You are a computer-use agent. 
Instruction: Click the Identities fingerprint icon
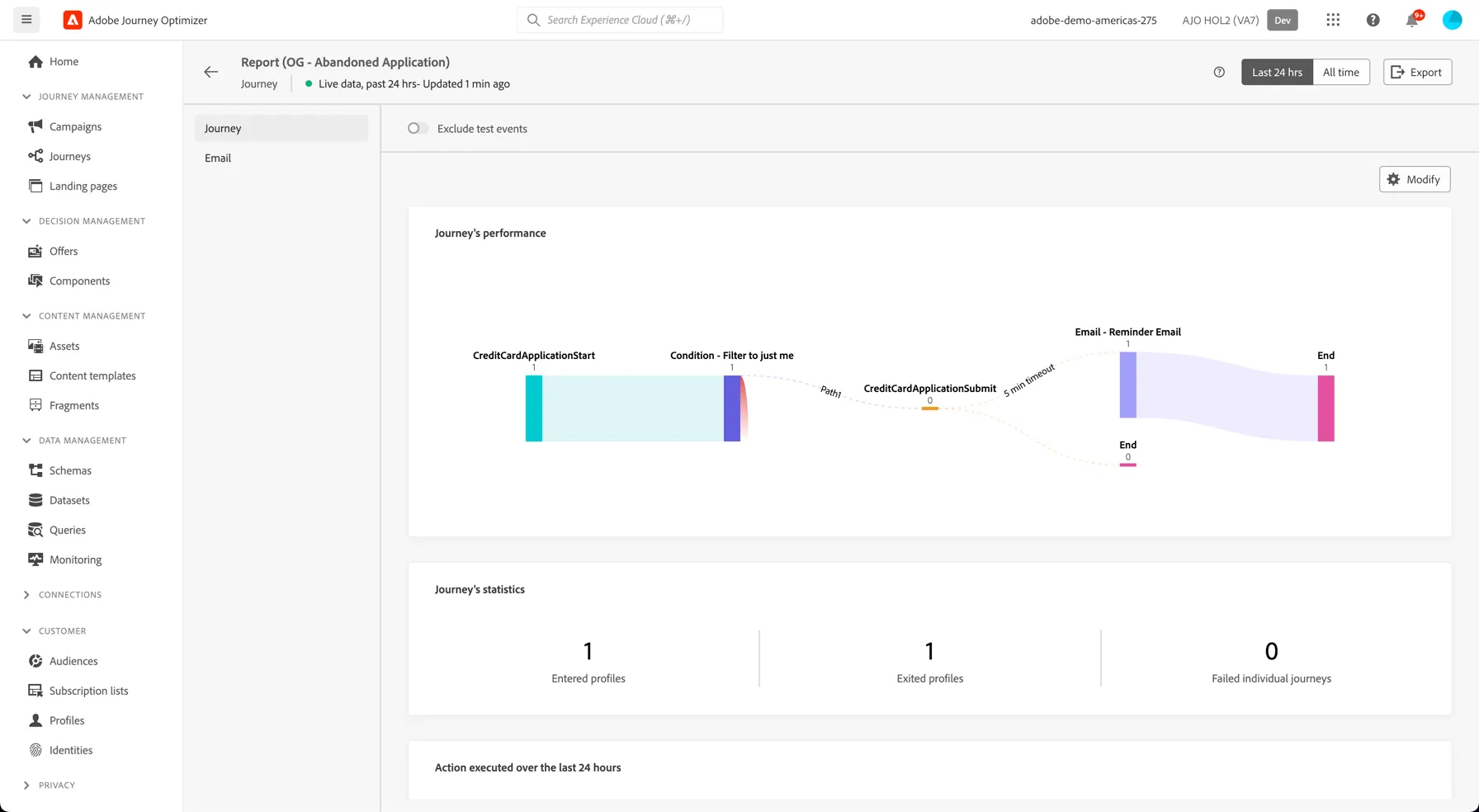click(35, 750)
